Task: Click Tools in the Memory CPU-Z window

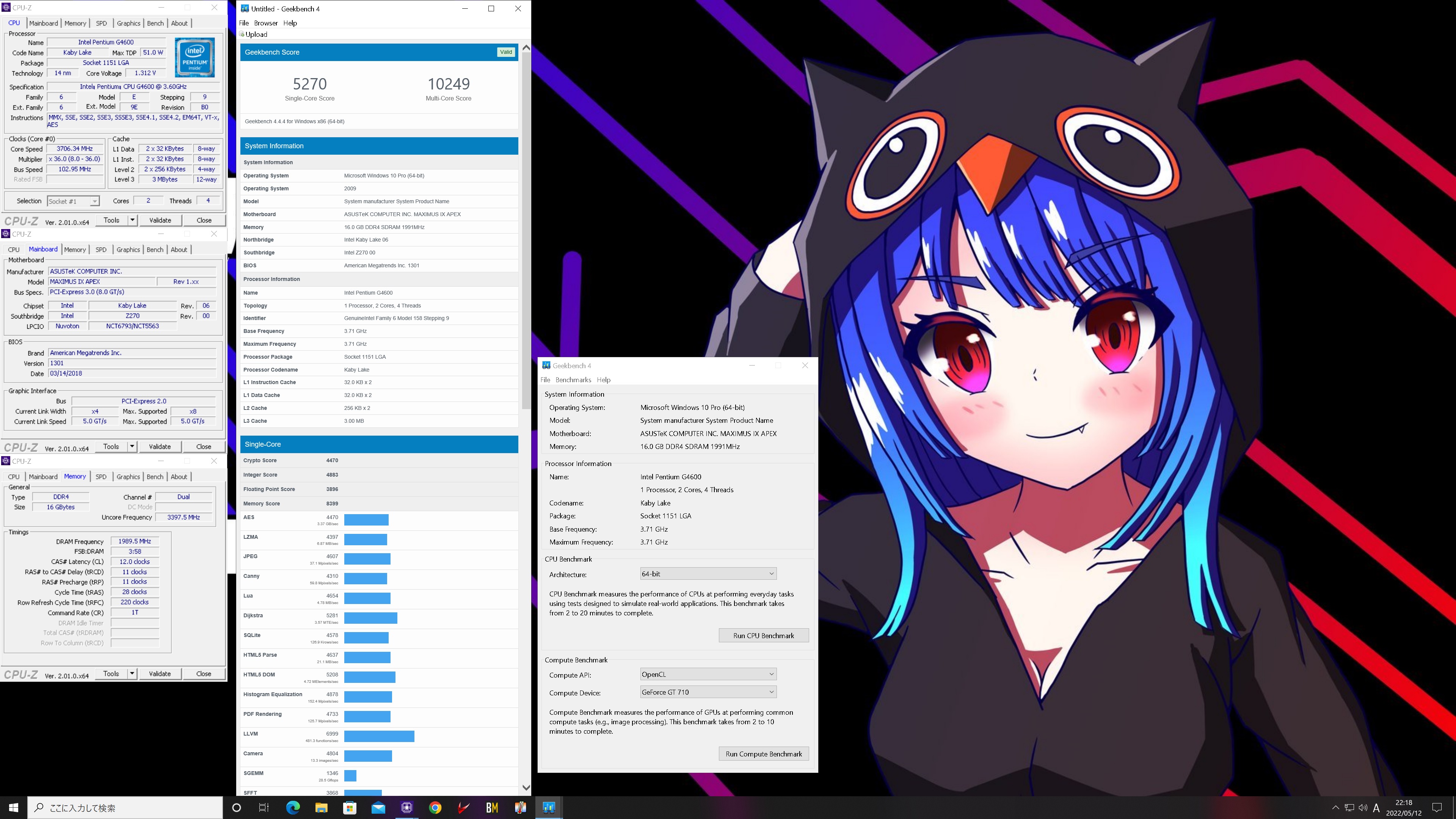Action: (x=111, y=673)
